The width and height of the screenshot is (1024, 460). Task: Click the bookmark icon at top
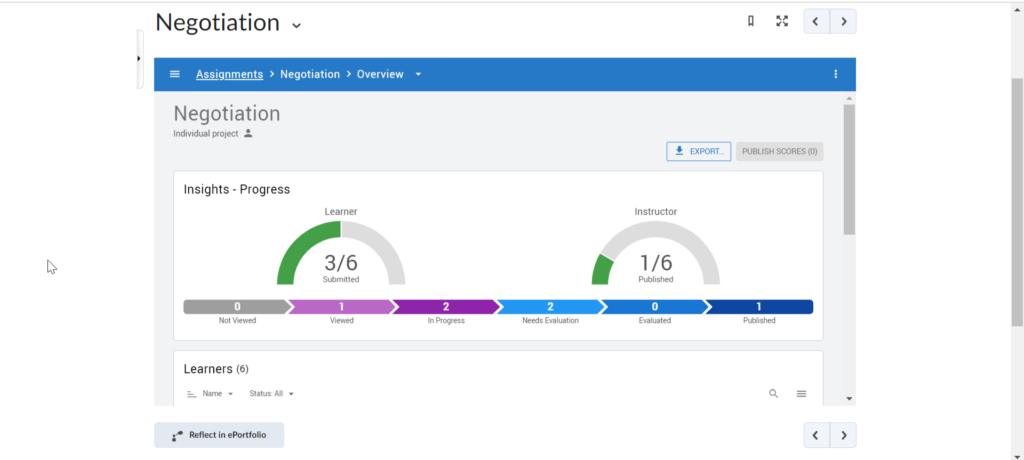751,21
